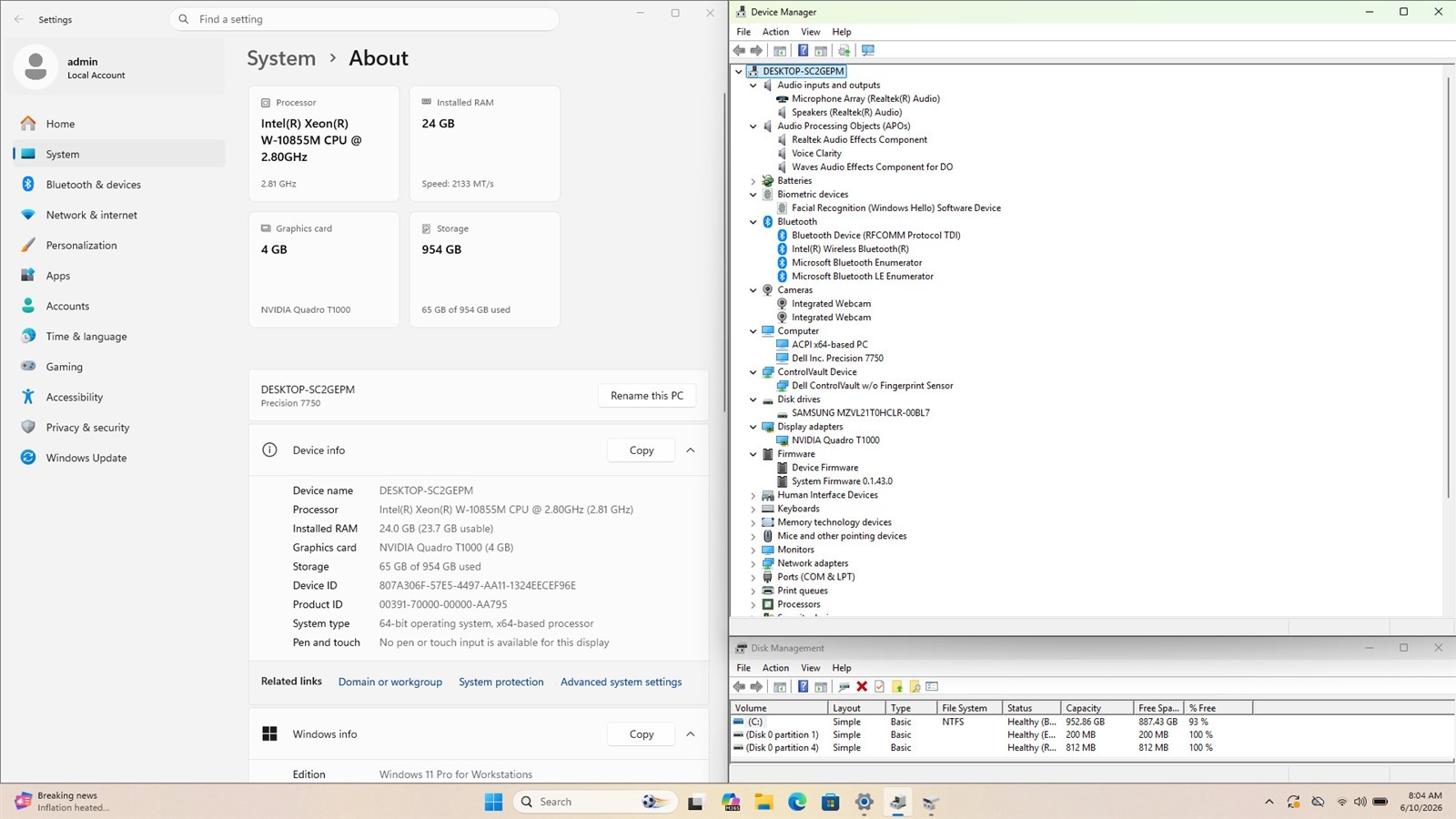The height and width of the screenshot is (819, 1456).
Task: Open Microsoft Store from taskbar
Action: tap(830, 802)
